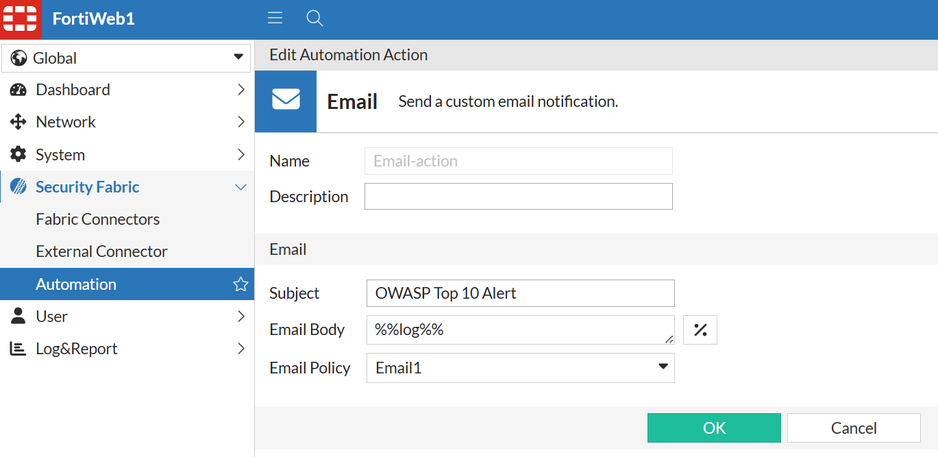The image size is (938, 457).
Task: Click the Automation favorite star icon
Action: click(x=240, y=285)
